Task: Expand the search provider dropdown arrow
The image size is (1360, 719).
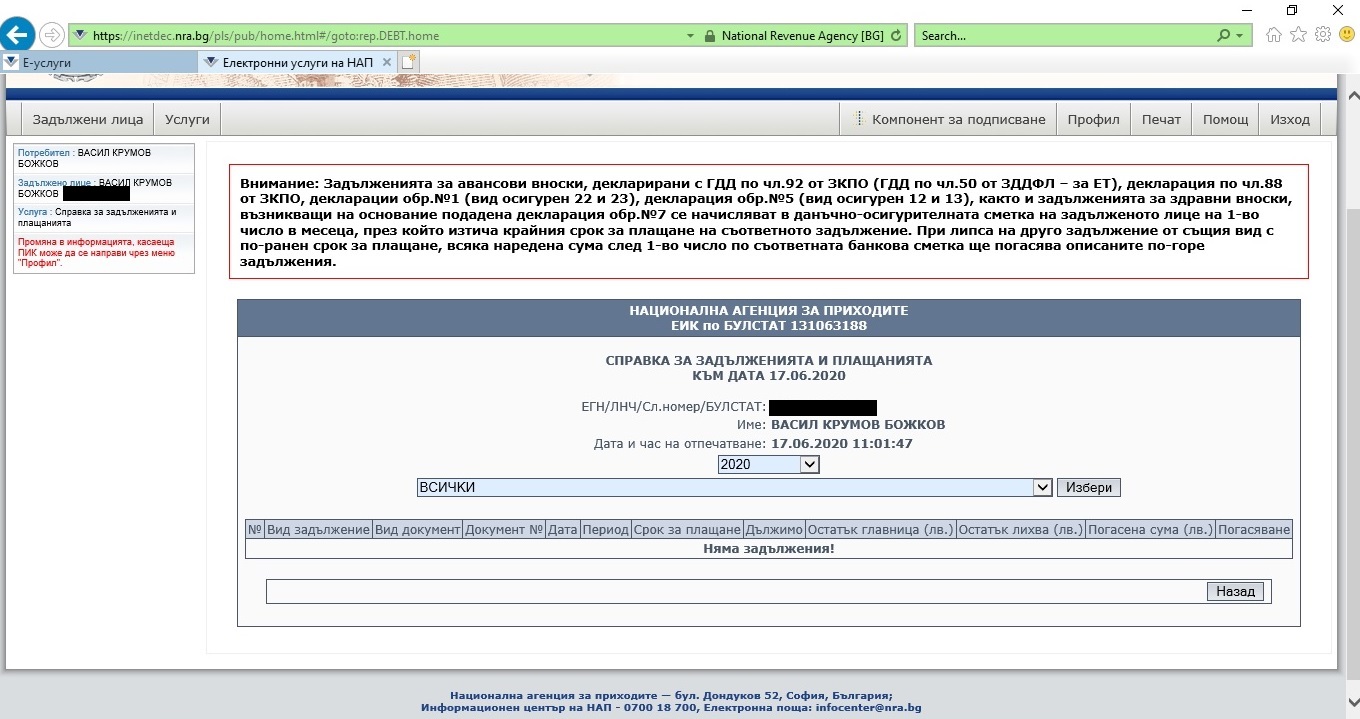Action: click(x=1241, y=35)
